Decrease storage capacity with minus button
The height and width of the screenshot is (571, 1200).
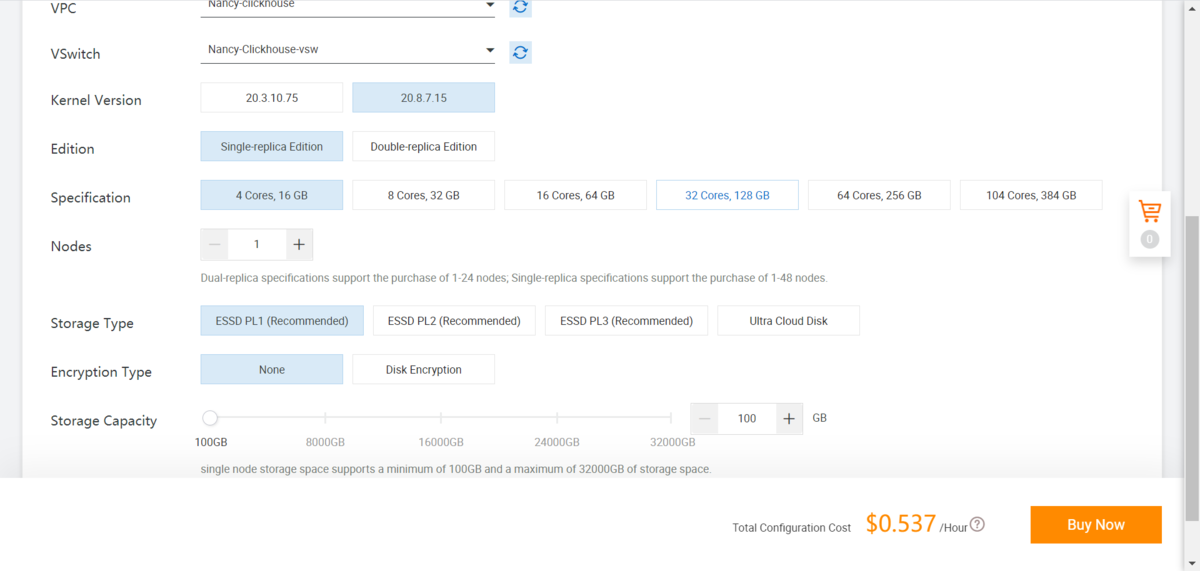coord(705,419)
